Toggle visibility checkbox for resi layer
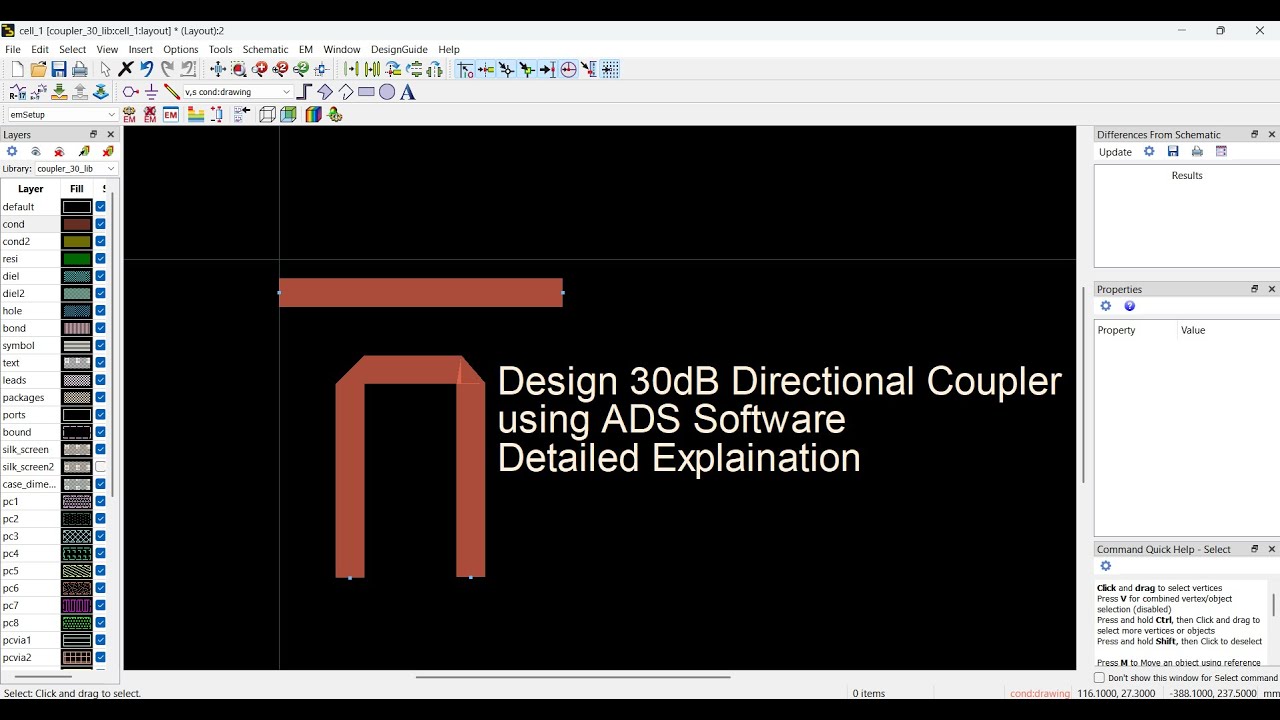The height and width of the screenshot is (720, 1280). (100, 259)
